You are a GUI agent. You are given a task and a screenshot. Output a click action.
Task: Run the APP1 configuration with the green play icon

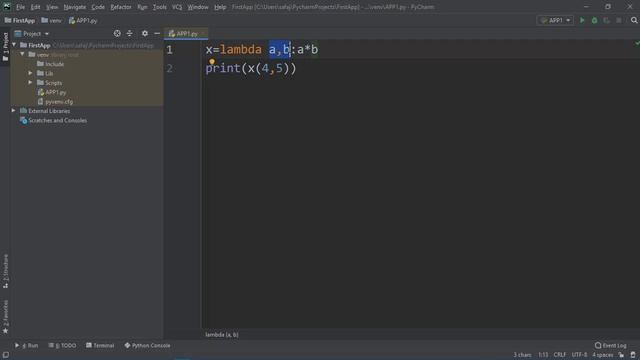point(582,20)
